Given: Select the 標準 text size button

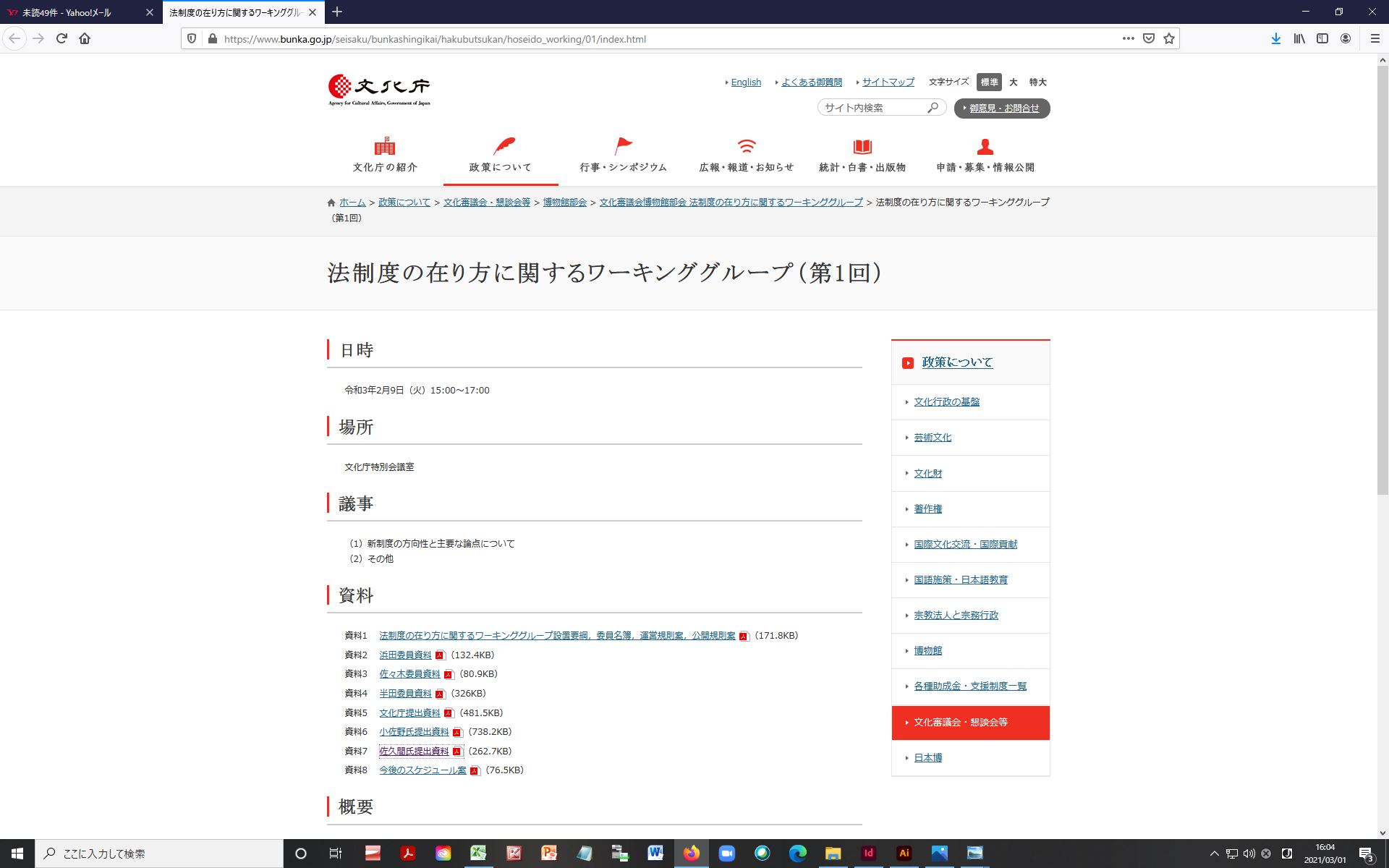Looking at the screenshot, I should tap(989, 82).
